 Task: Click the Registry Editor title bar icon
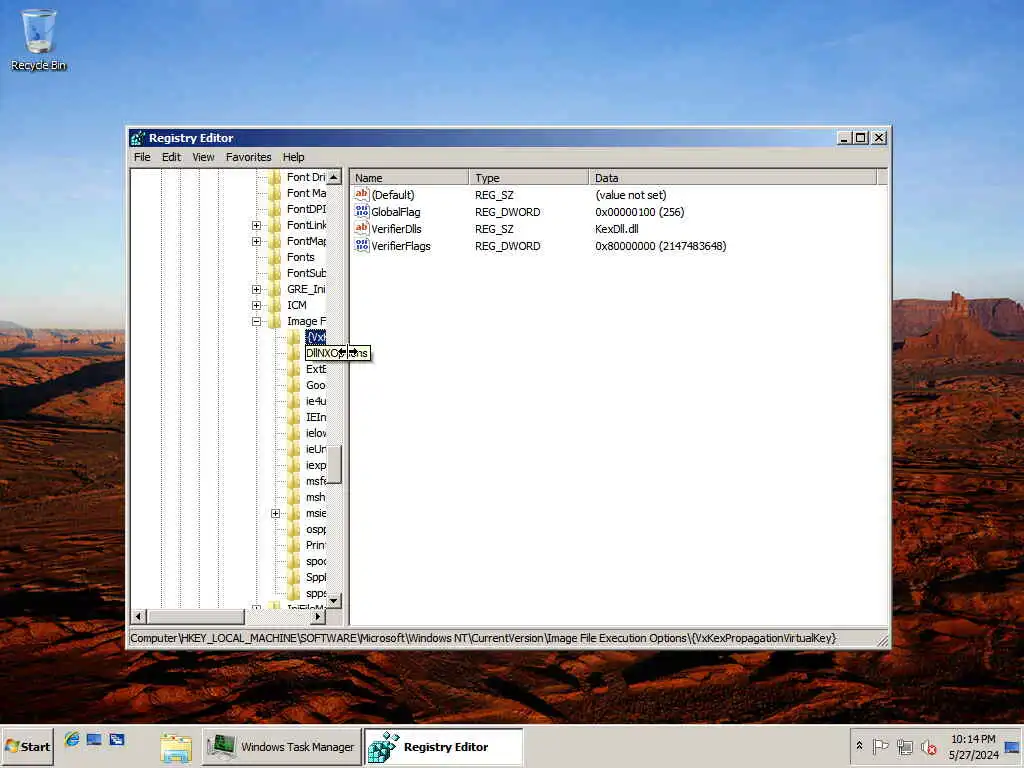(x=138, y=138)
